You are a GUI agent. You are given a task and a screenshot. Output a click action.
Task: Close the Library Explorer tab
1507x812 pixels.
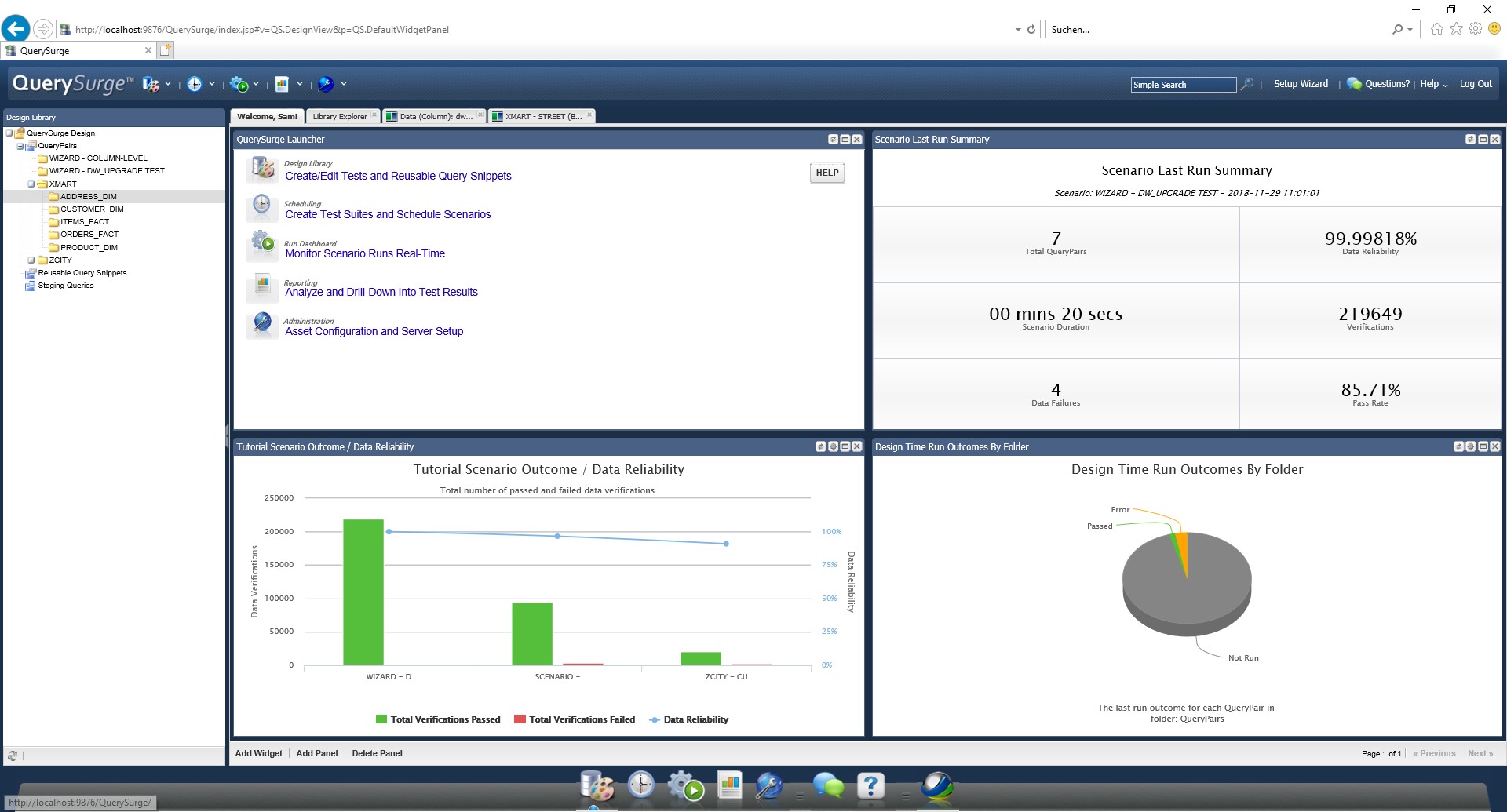pos(374,115)
